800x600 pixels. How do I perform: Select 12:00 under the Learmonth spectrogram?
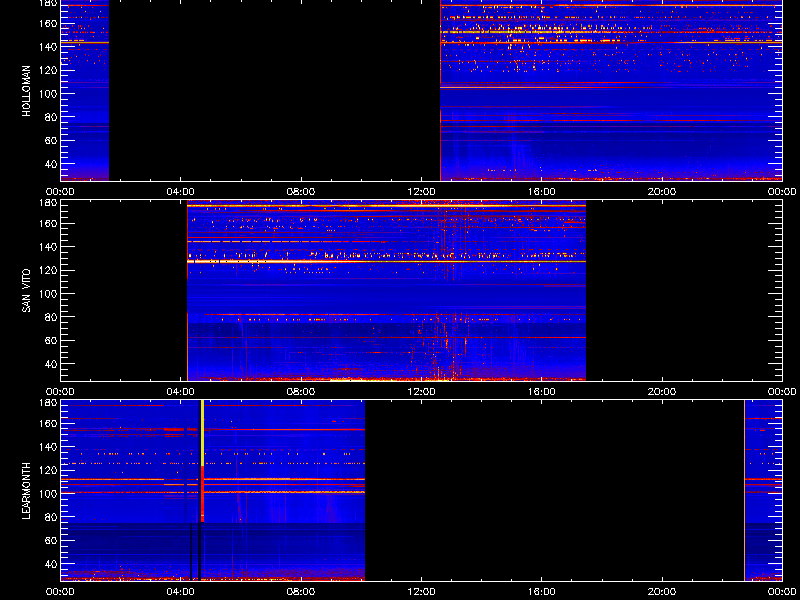point(421,592)
